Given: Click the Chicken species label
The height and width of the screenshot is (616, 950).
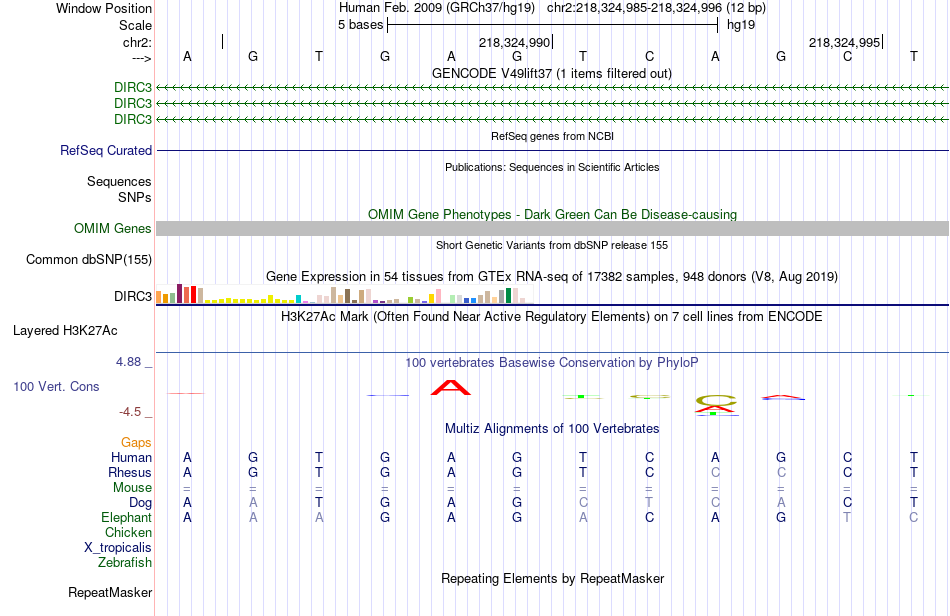Looking at the screenshot, I should 128,532.
